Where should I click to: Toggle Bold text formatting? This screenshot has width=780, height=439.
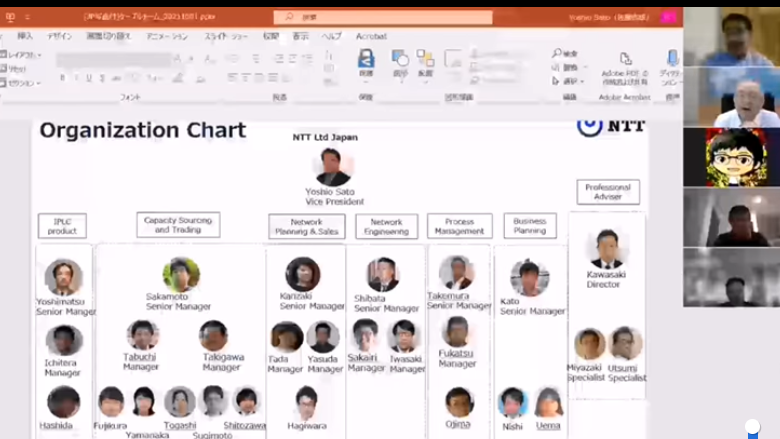(62, 78)
